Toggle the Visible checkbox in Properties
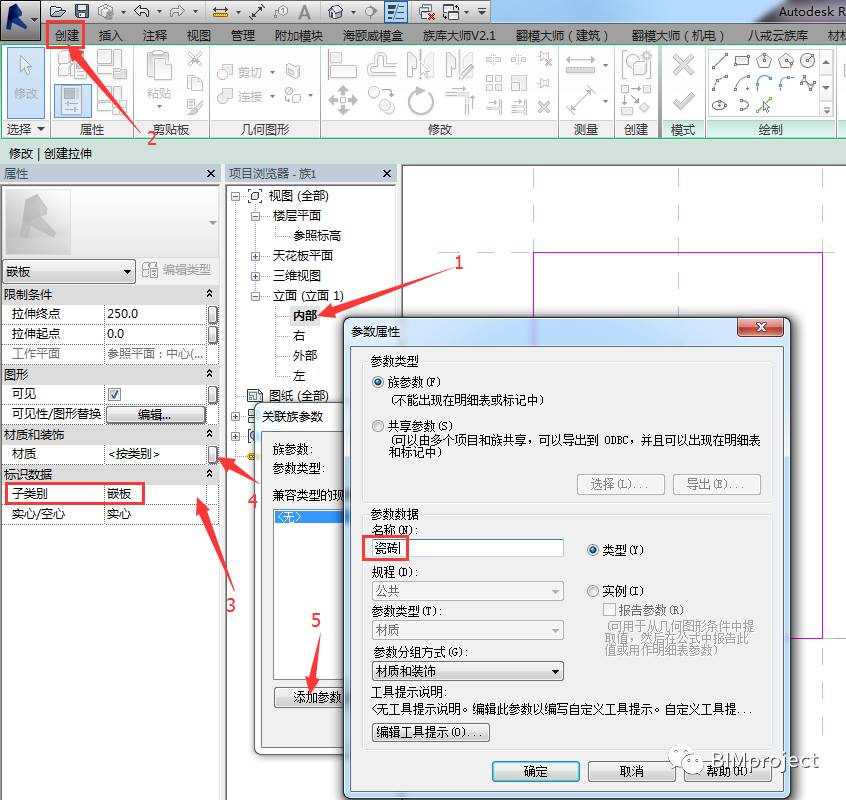846x800 pixels. point(114,394)
